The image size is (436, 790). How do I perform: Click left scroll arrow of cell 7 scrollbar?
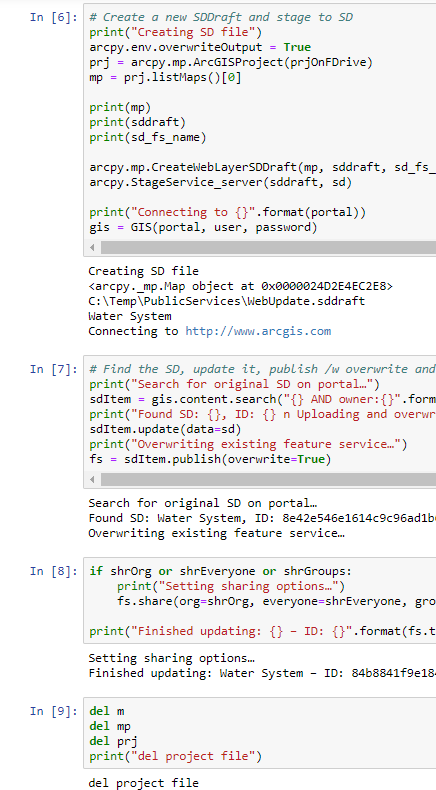92,480
